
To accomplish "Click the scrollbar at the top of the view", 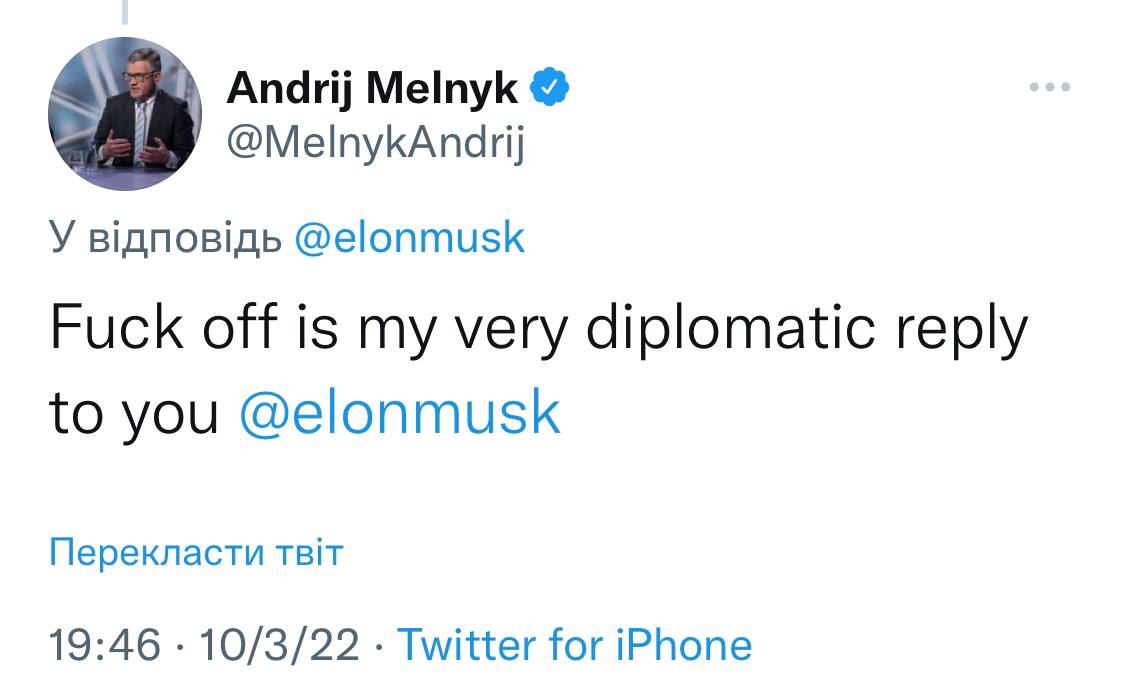I will click(124, 12).
